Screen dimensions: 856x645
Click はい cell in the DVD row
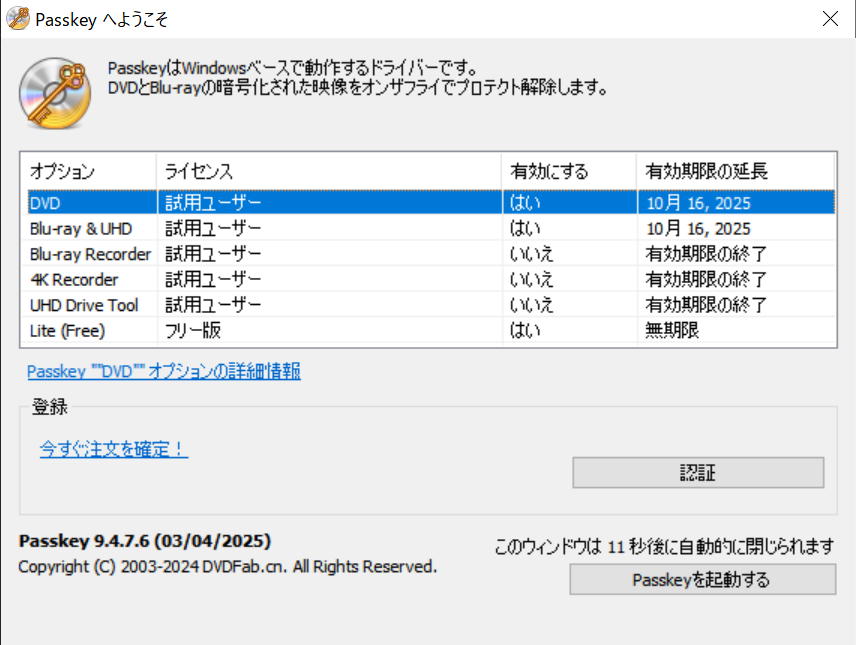(x=525, y=203)
